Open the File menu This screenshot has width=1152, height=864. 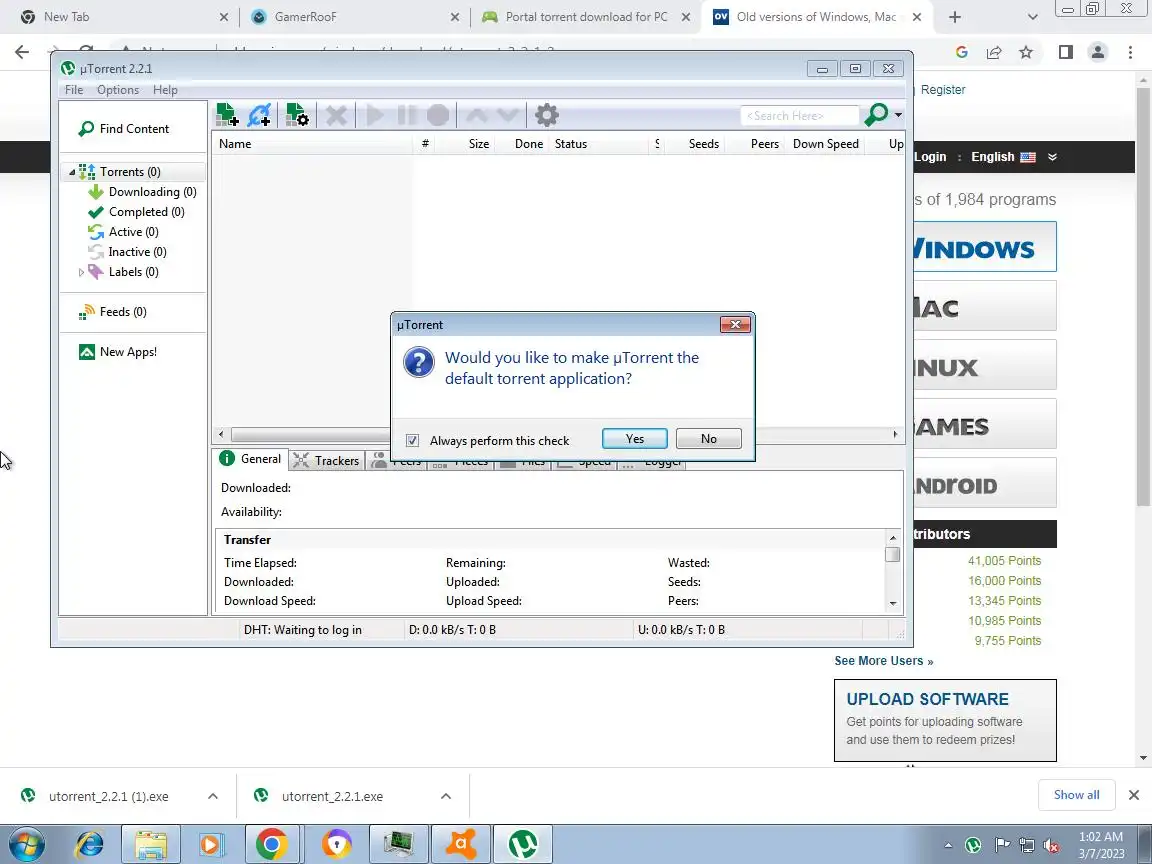click(x=74, y=90)
